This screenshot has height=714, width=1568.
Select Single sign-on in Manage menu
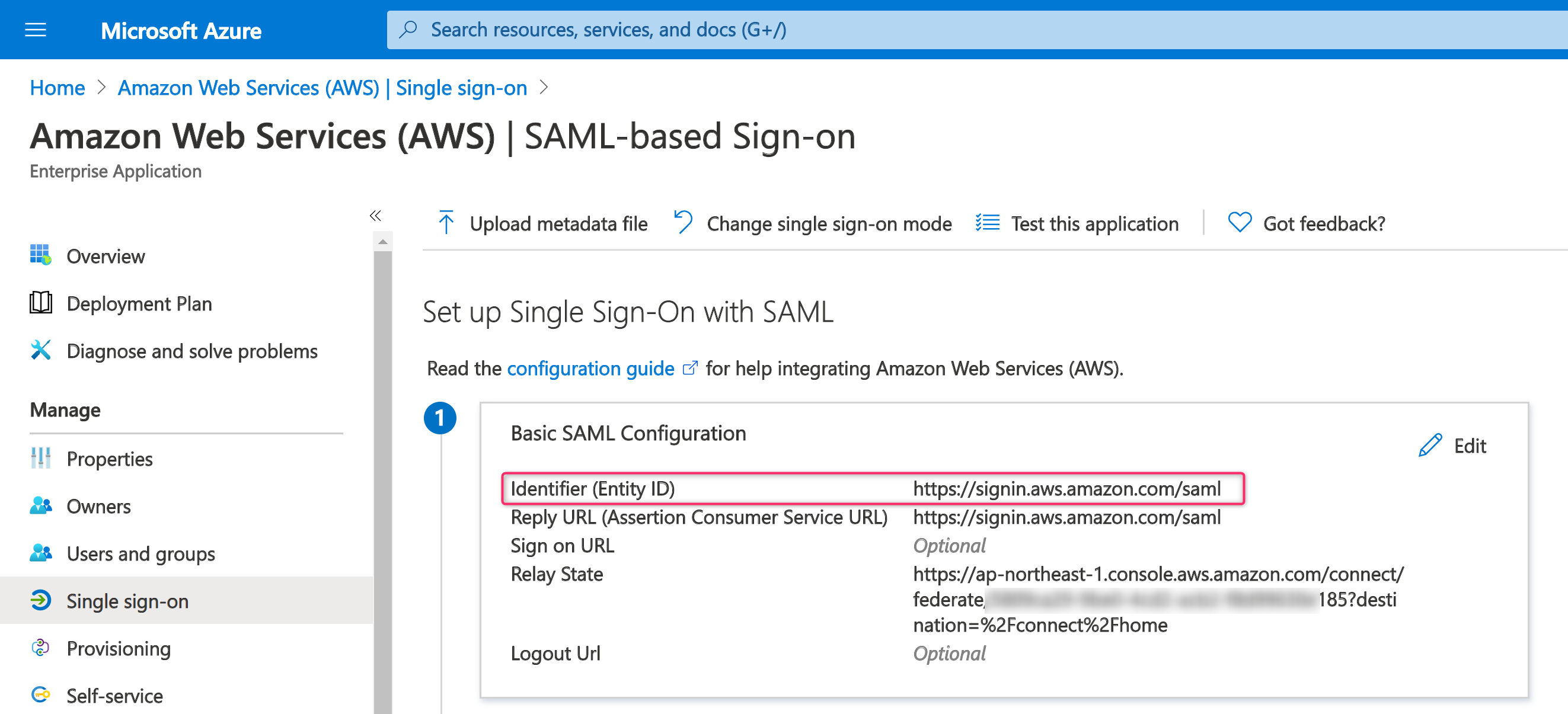pyautogui.click(x=127, y=601)
